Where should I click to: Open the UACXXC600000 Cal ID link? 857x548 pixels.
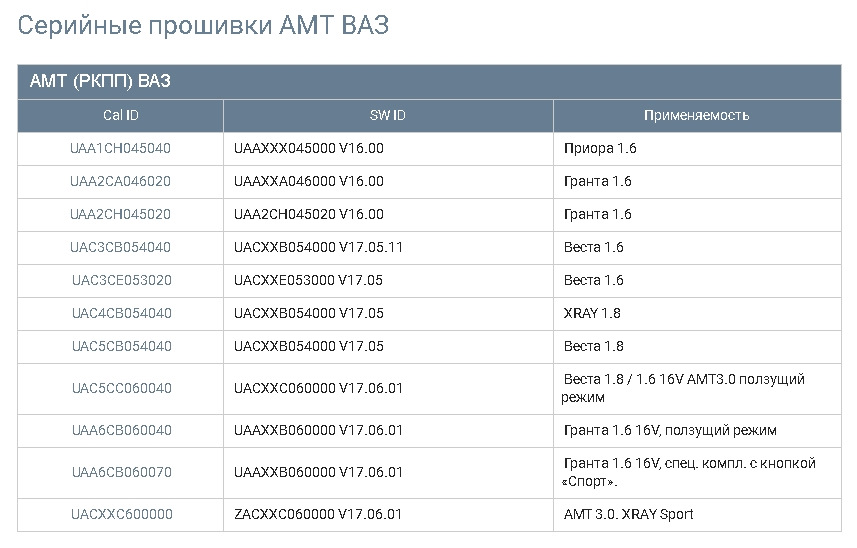coord(121,514)
